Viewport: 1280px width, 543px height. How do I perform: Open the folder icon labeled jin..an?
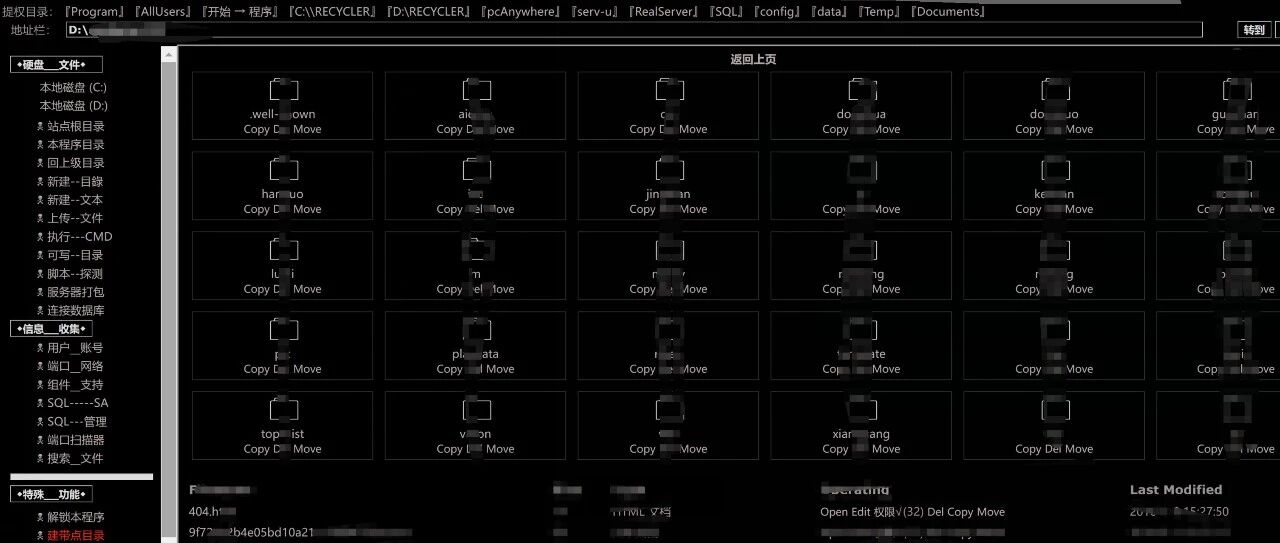coord(669,170)
